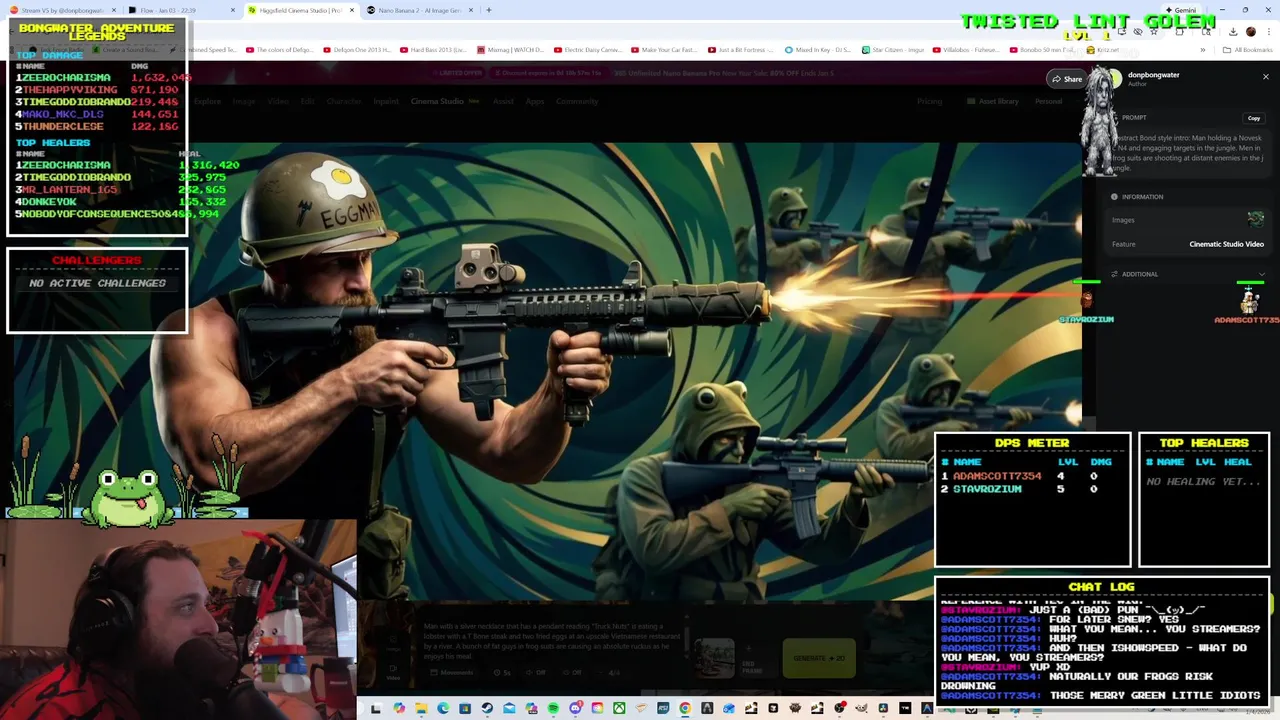Click the Cinematic Studio Video feature value
The width and height of the screenshot is (1280, 720).
tap(1226, 244)
